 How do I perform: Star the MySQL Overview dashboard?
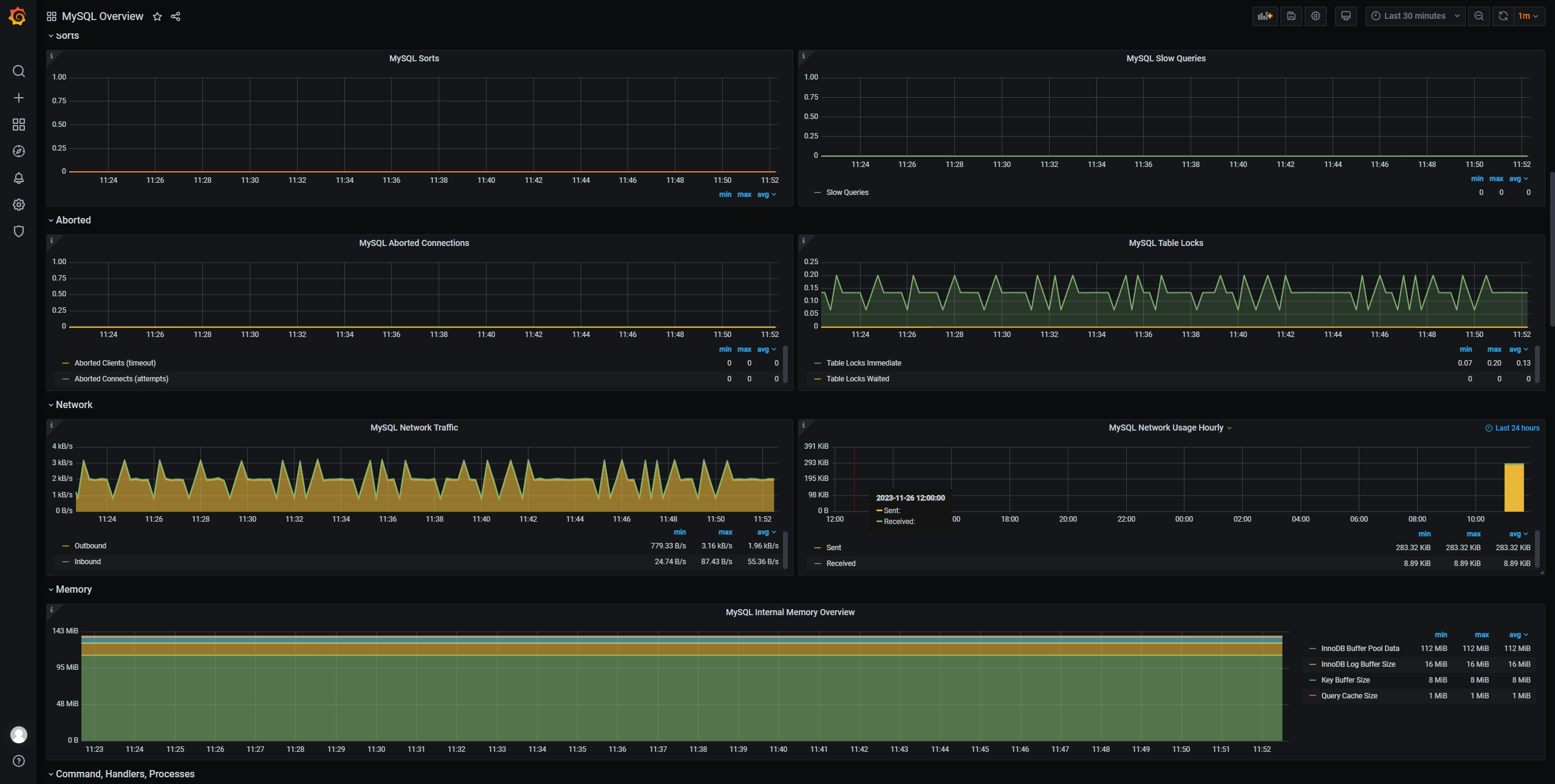pos(157,16)
